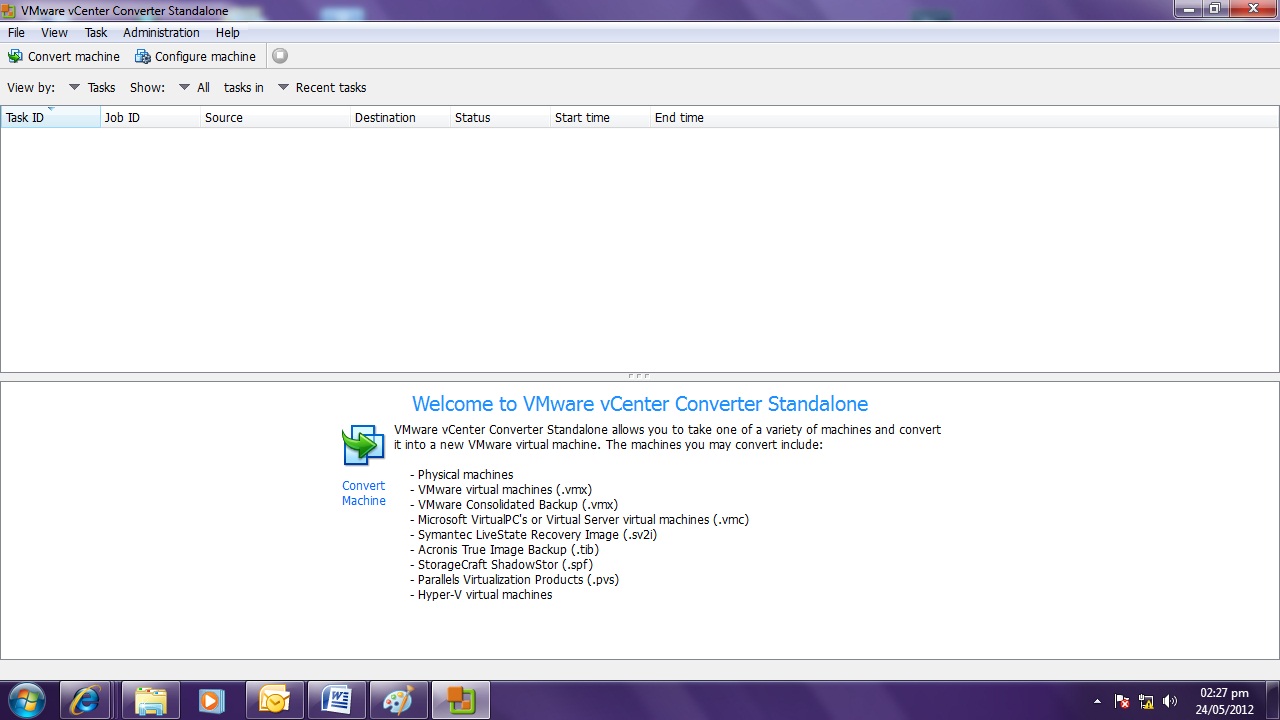Image resolution: width=1280 pixels, height=720 pixels.
Task: Open the File menu
Action: 16,33
